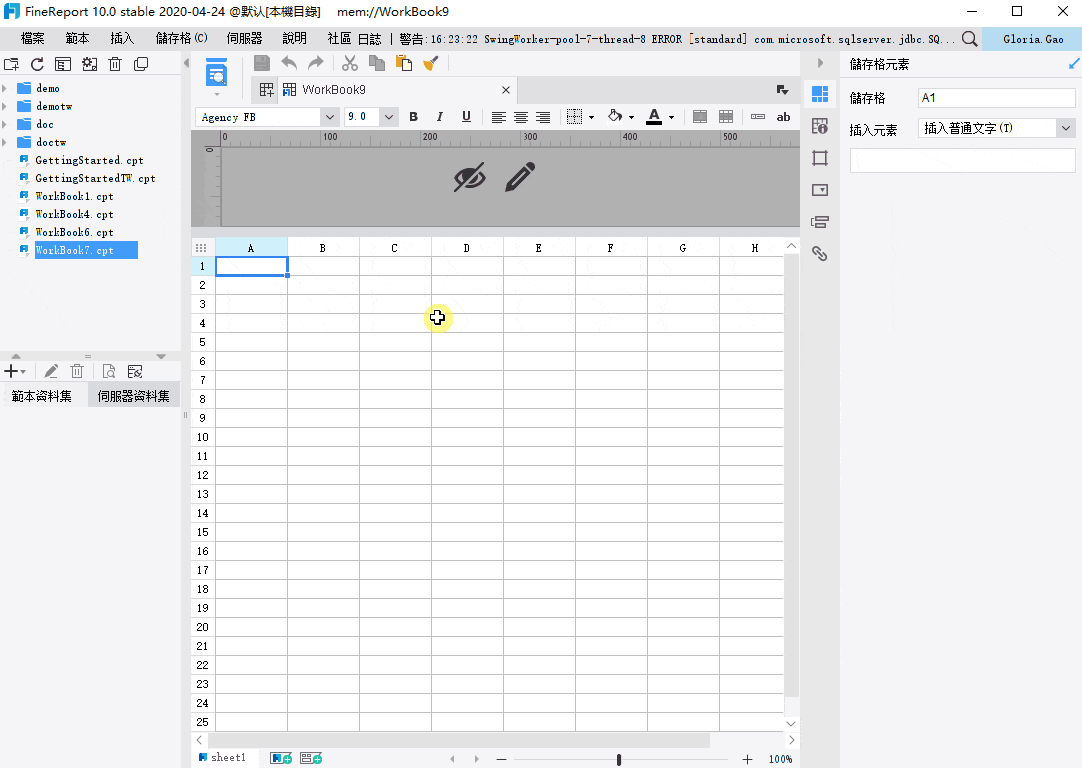
Task: Open the 檔案 menu
Action: (x=32, y=39)
